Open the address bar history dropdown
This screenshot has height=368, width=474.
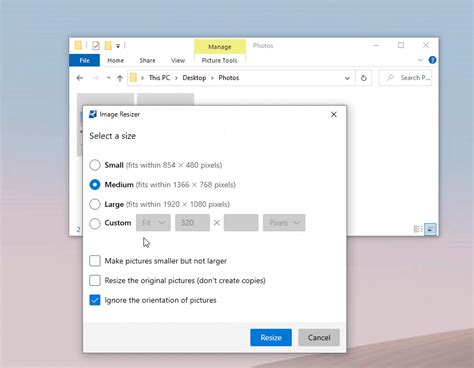347,78
